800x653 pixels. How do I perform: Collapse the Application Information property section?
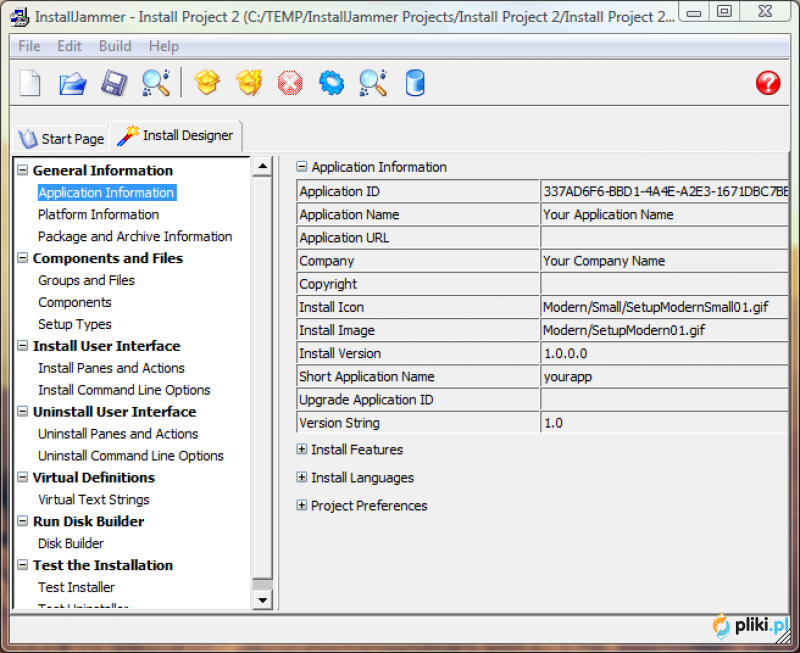tap(302, 166)
